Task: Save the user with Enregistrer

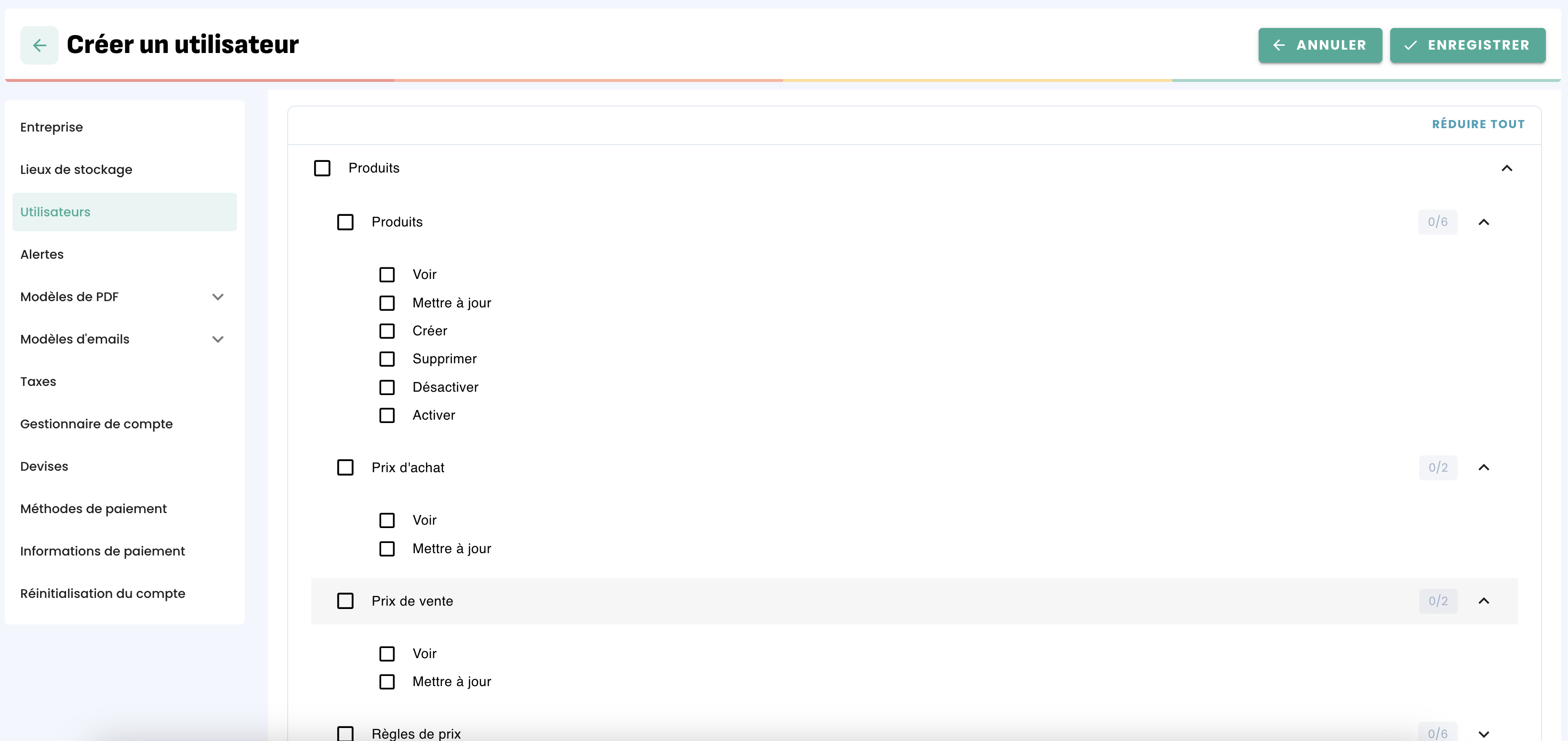Action: [1467, 45]
